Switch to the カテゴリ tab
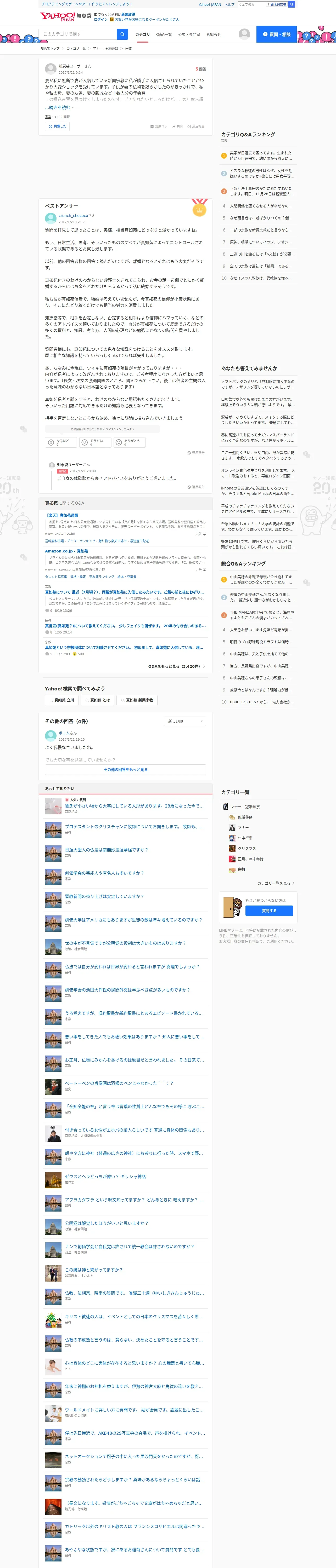Viewport: 336px width, 1568px height. coord(142,35)
